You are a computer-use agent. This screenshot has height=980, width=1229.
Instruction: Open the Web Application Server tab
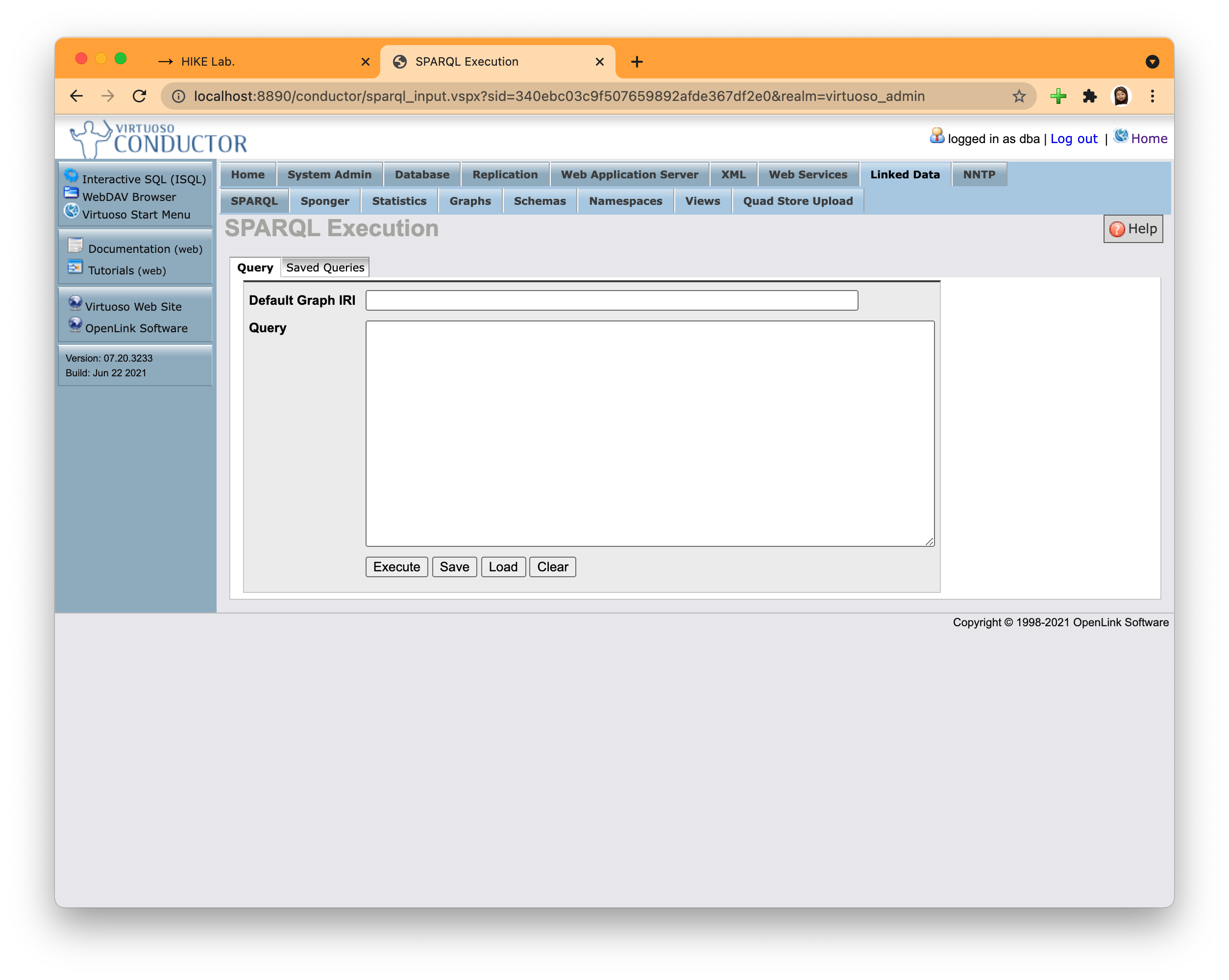629,174
